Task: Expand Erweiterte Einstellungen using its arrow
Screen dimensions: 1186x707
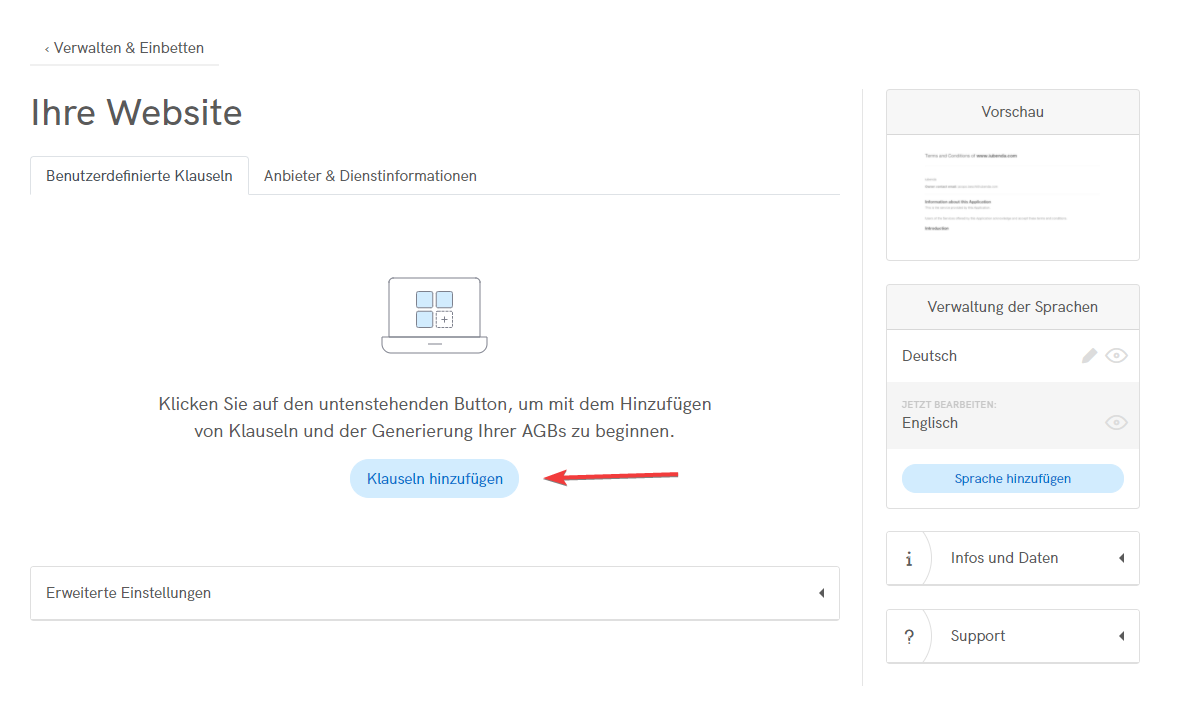Action: tap(821, 593)
